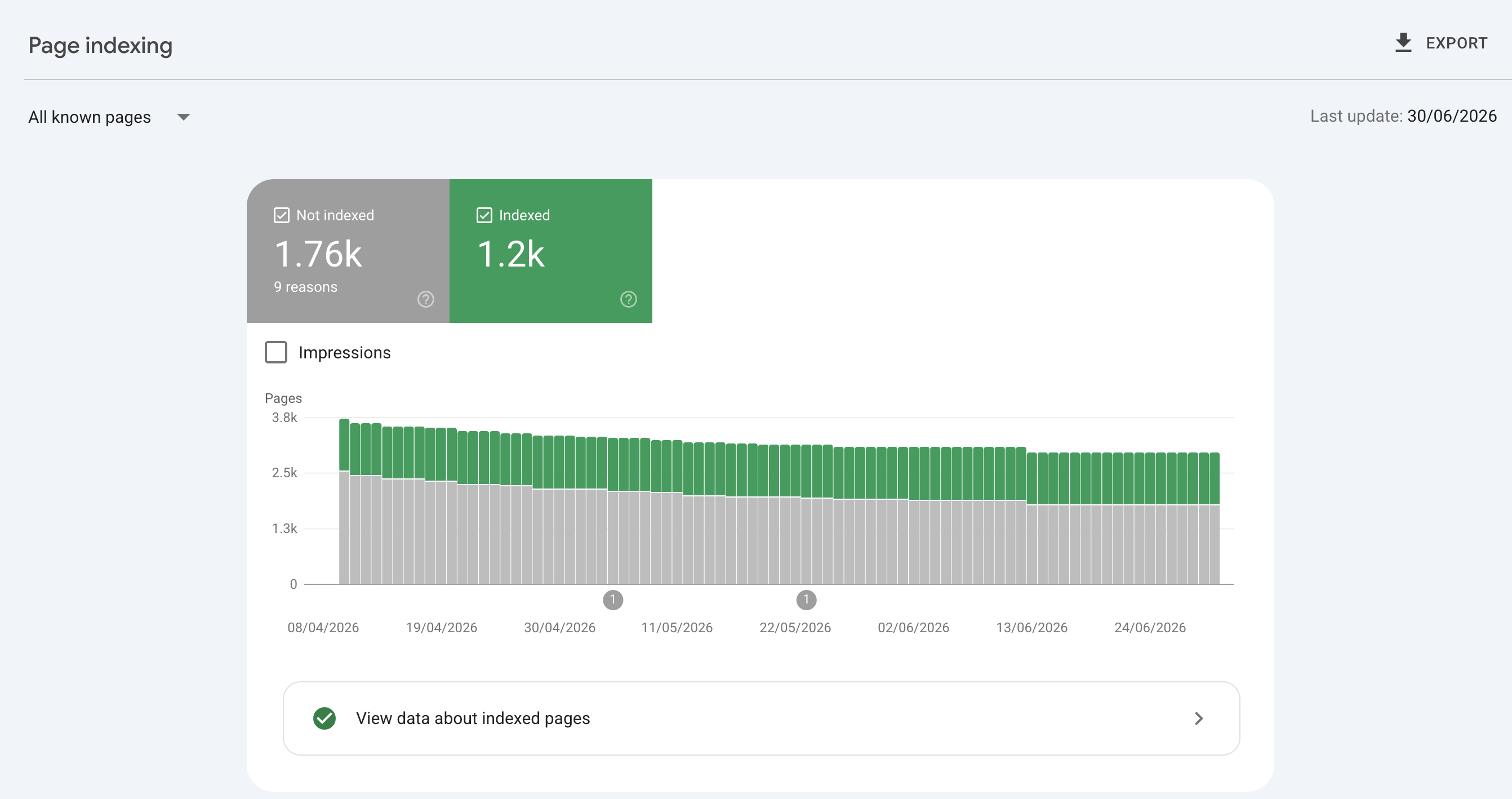This screenshot has width=1512, height=799.
Task: Click the annotation marker near 30/04/2026
Action: (613, 600)
